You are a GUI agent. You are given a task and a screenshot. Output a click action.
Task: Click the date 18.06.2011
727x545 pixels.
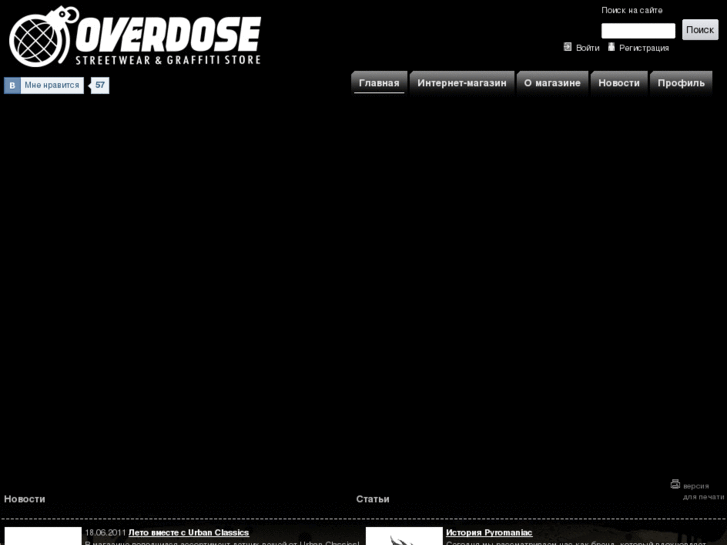point(106,532)
